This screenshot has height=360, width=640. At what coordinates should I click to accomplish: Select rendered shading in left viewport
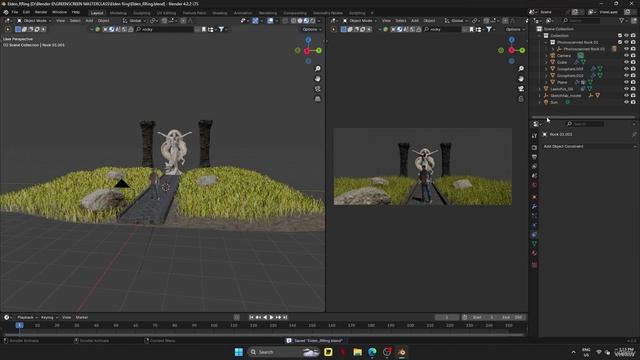[313, 21]
